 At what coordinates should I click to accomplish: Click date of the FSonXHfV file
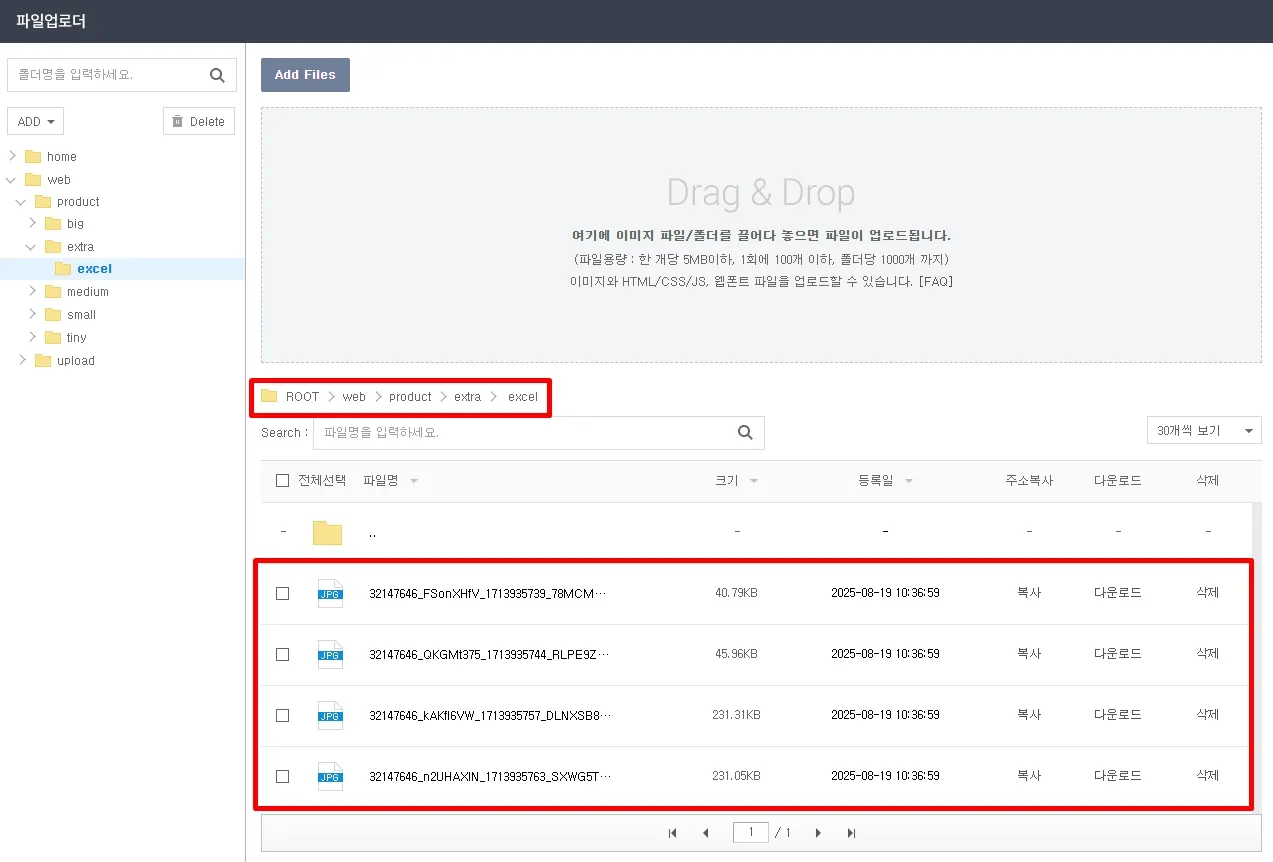tap(885, 593)
